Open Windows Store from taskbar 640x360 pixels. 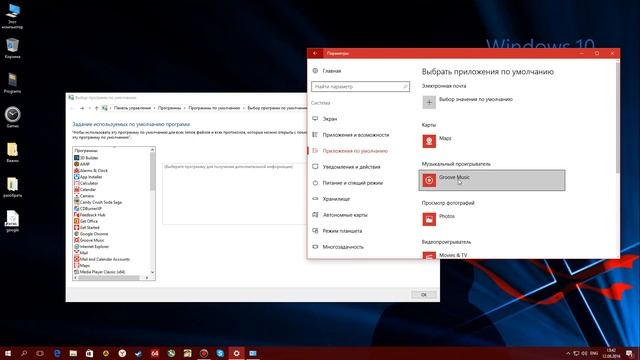coord(89,353)
